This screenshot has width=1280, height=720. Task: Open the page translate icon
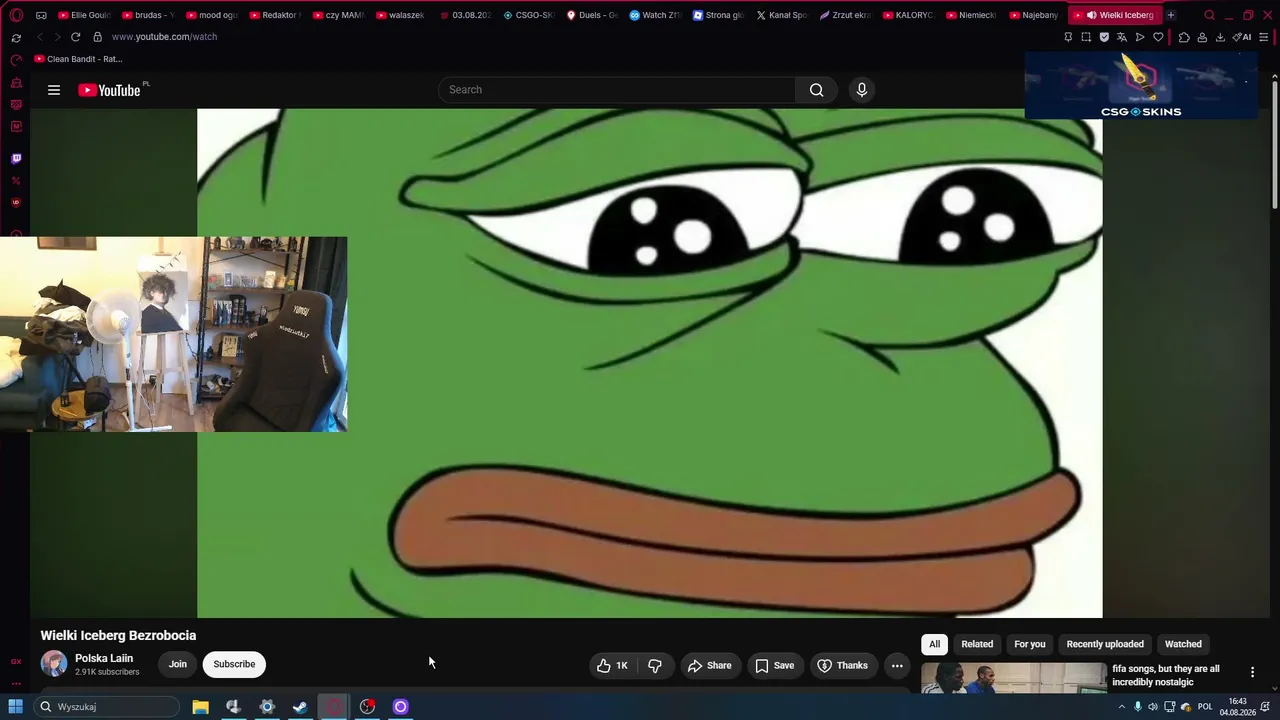[x=1122, y=37]
